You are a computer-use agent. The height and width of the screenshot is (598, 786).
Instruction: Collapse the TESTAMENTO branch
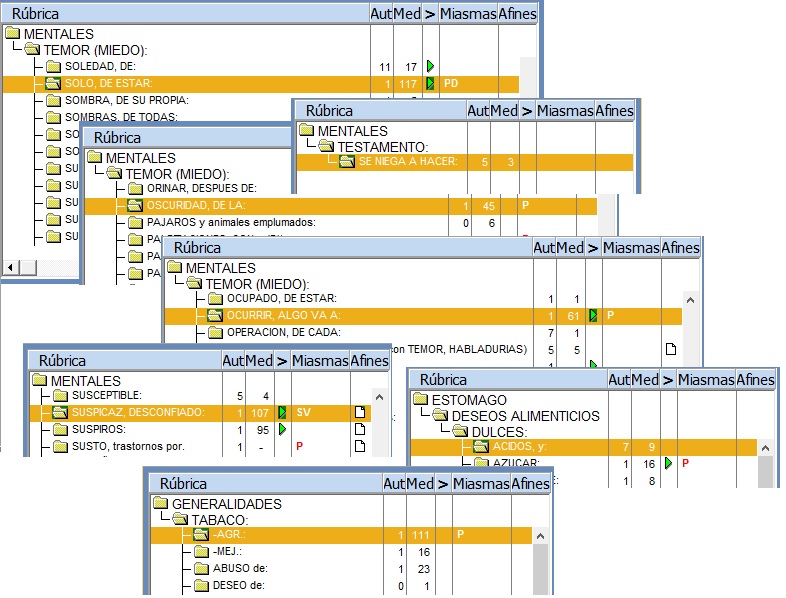(x=326, y=146)
